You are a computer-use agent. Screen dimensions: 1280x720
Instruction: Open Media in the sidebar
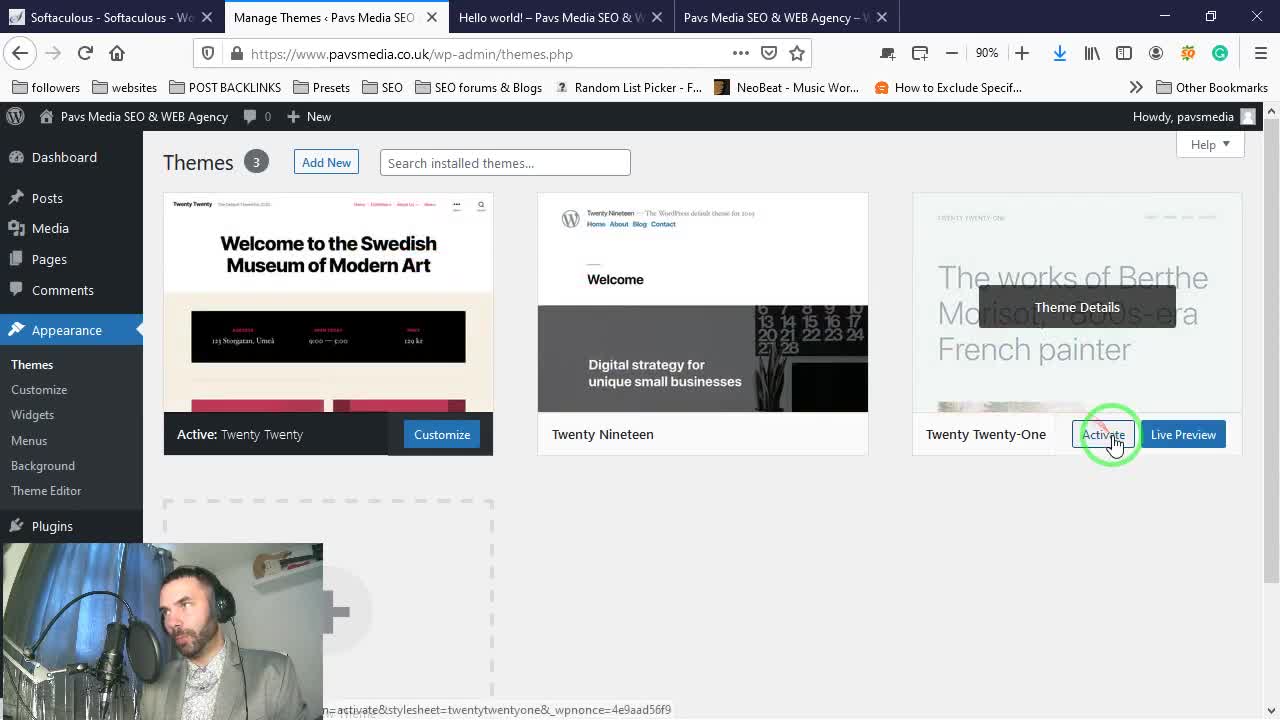click(50, 228)
